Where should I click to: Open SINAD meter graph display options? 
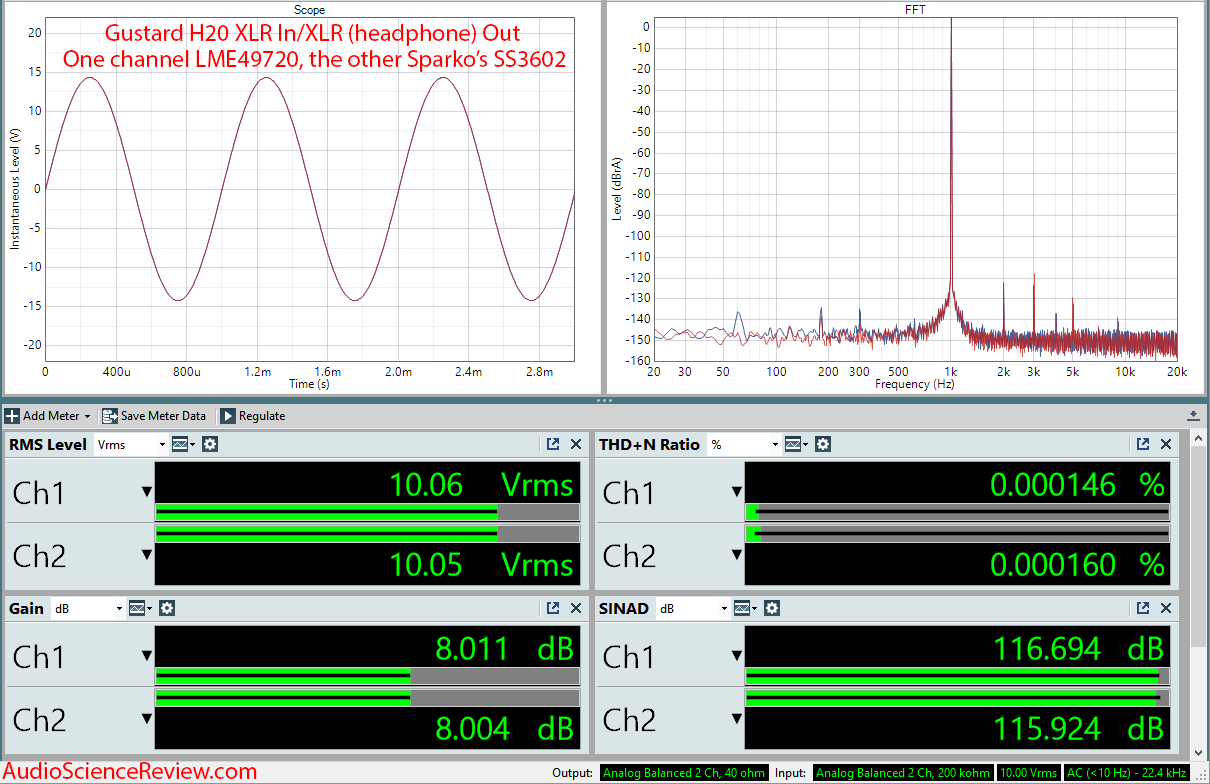click(x=745, y=608)
